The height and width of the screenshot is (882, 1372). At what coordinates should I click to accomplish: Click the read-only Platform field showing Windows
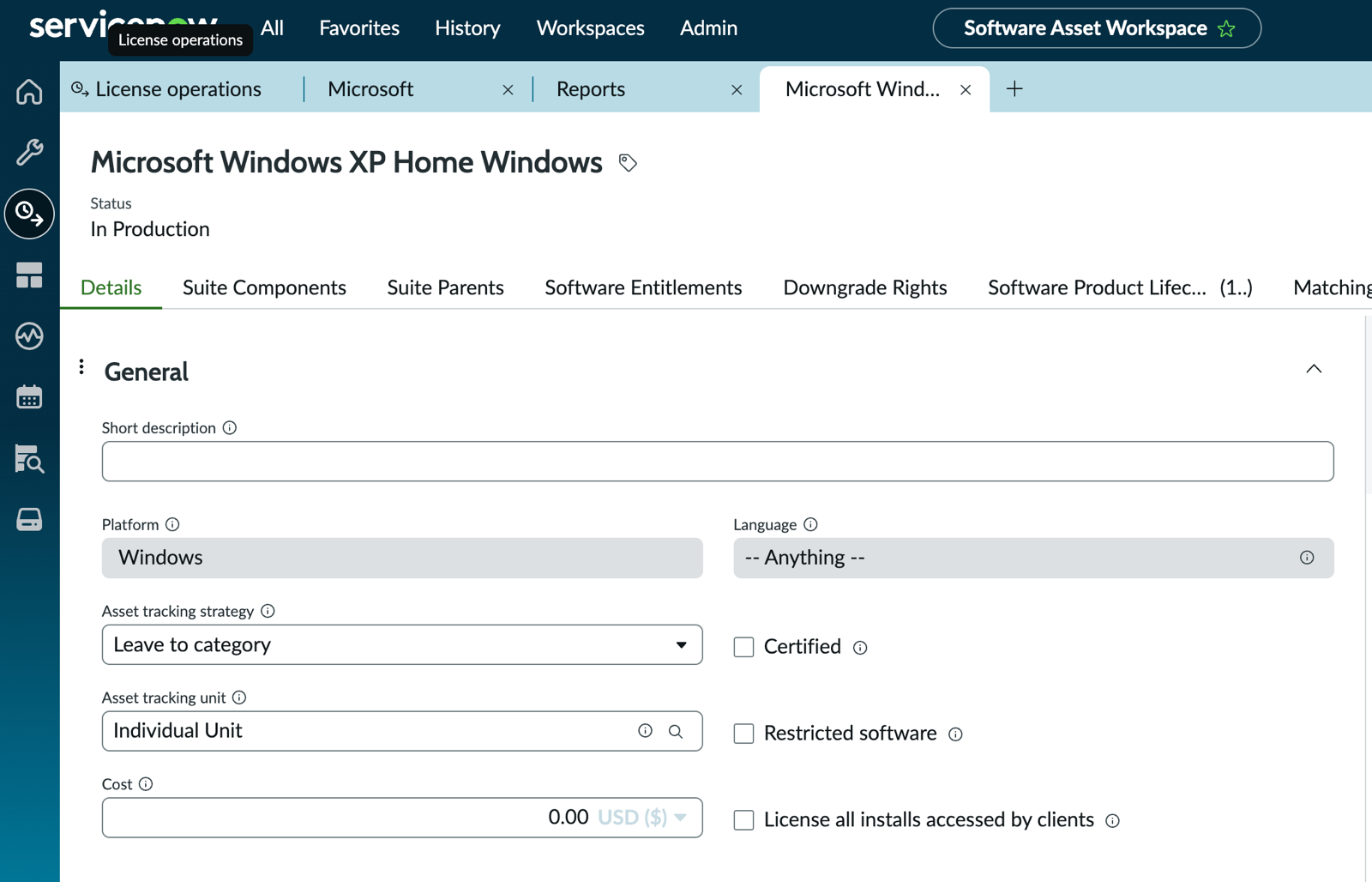402,558
